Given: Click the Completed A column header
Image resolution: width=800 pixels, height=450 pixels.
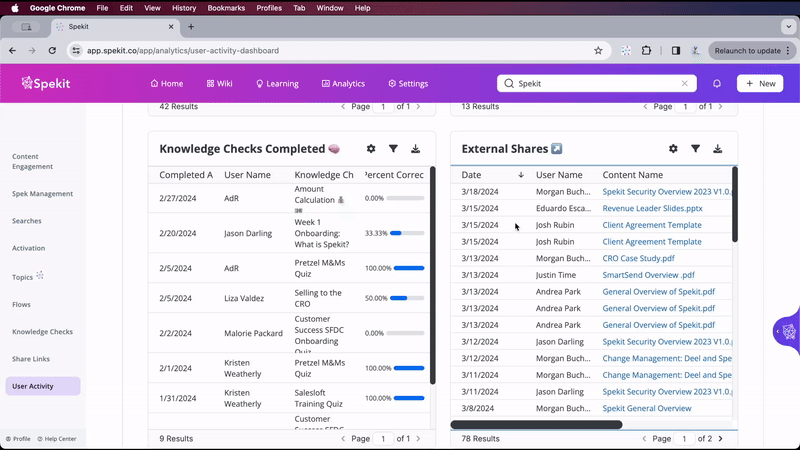Looking at the screenshot, I should (186, 174).
